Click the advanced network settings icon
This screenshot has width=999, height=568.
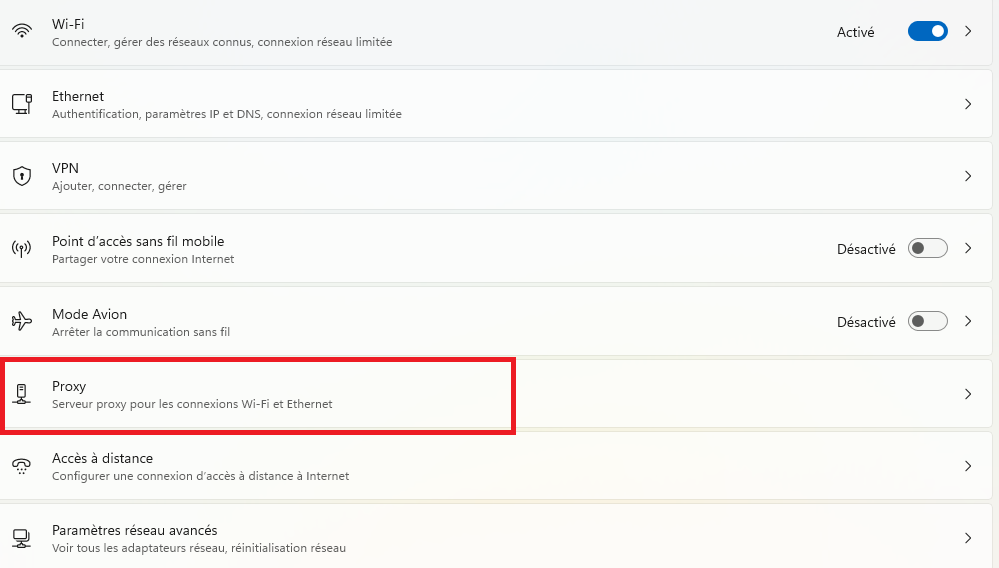tap(22, 539)
